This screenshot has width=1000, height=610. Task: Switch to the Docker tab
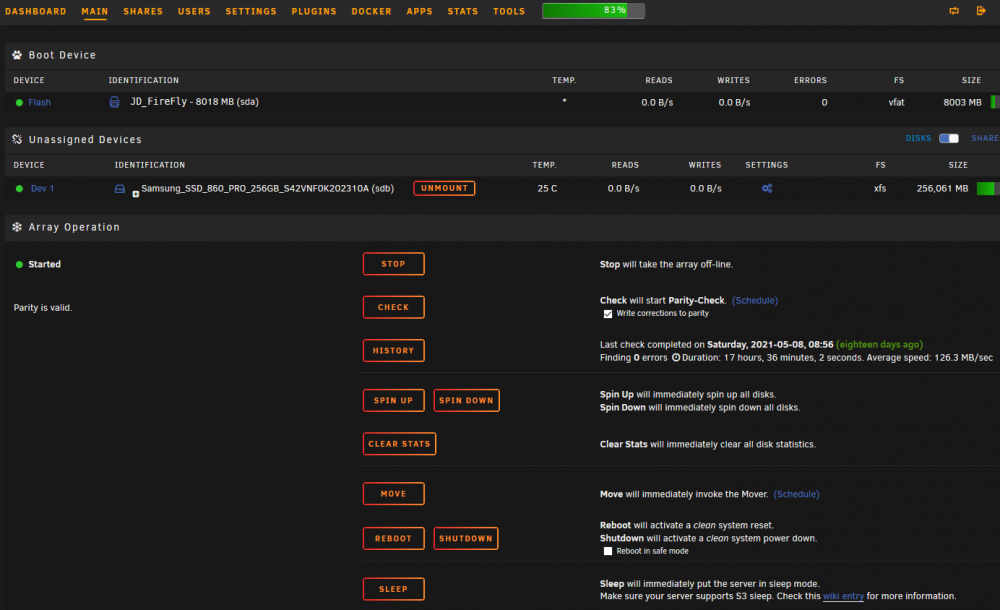click(371, 11)
